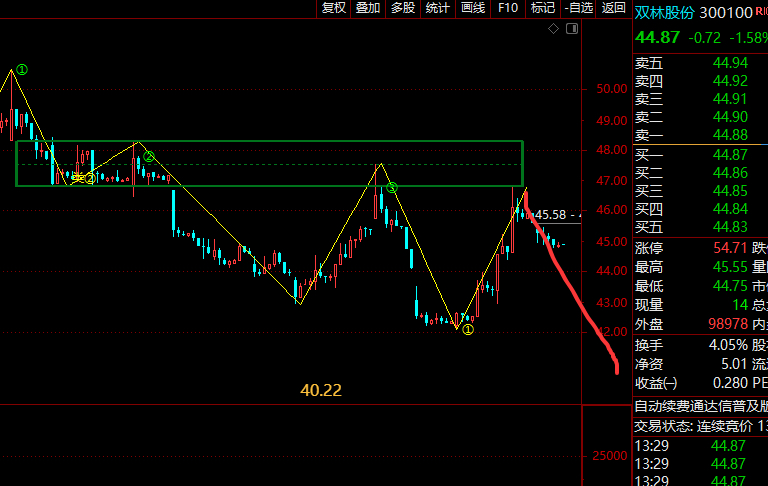The image size is (768, 486).
Task: Click the 复权 toolbar button
Action: pyautogui.click(x=334, y=8)
